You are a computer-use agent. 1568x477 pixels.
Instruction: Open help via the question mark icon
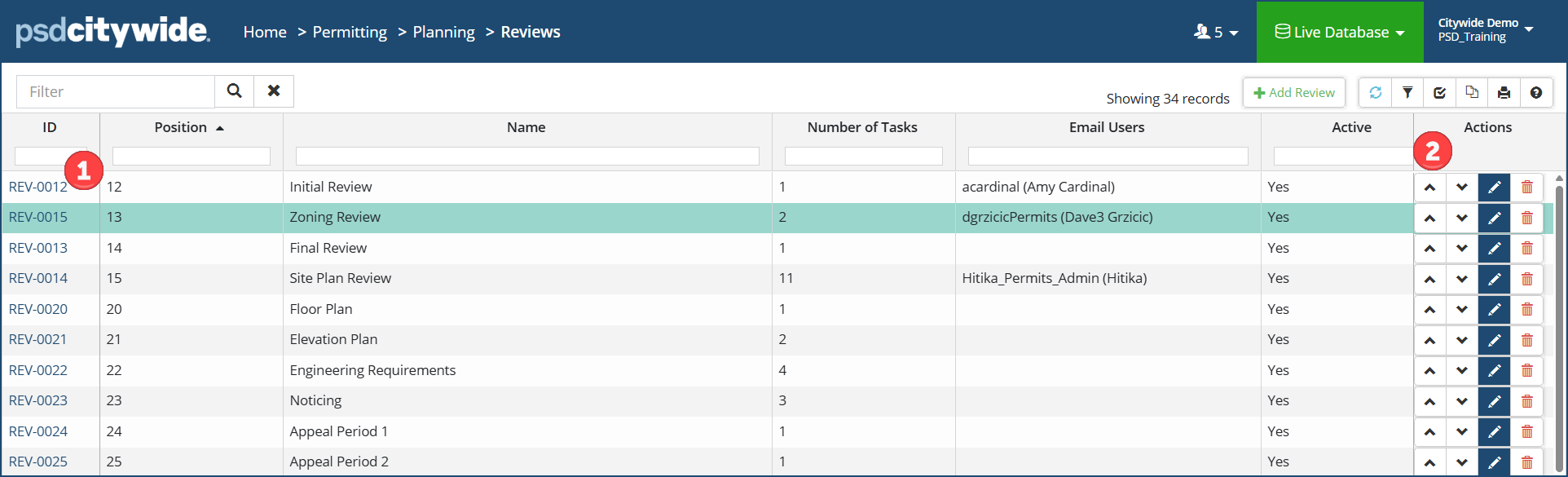point(1535,93)
